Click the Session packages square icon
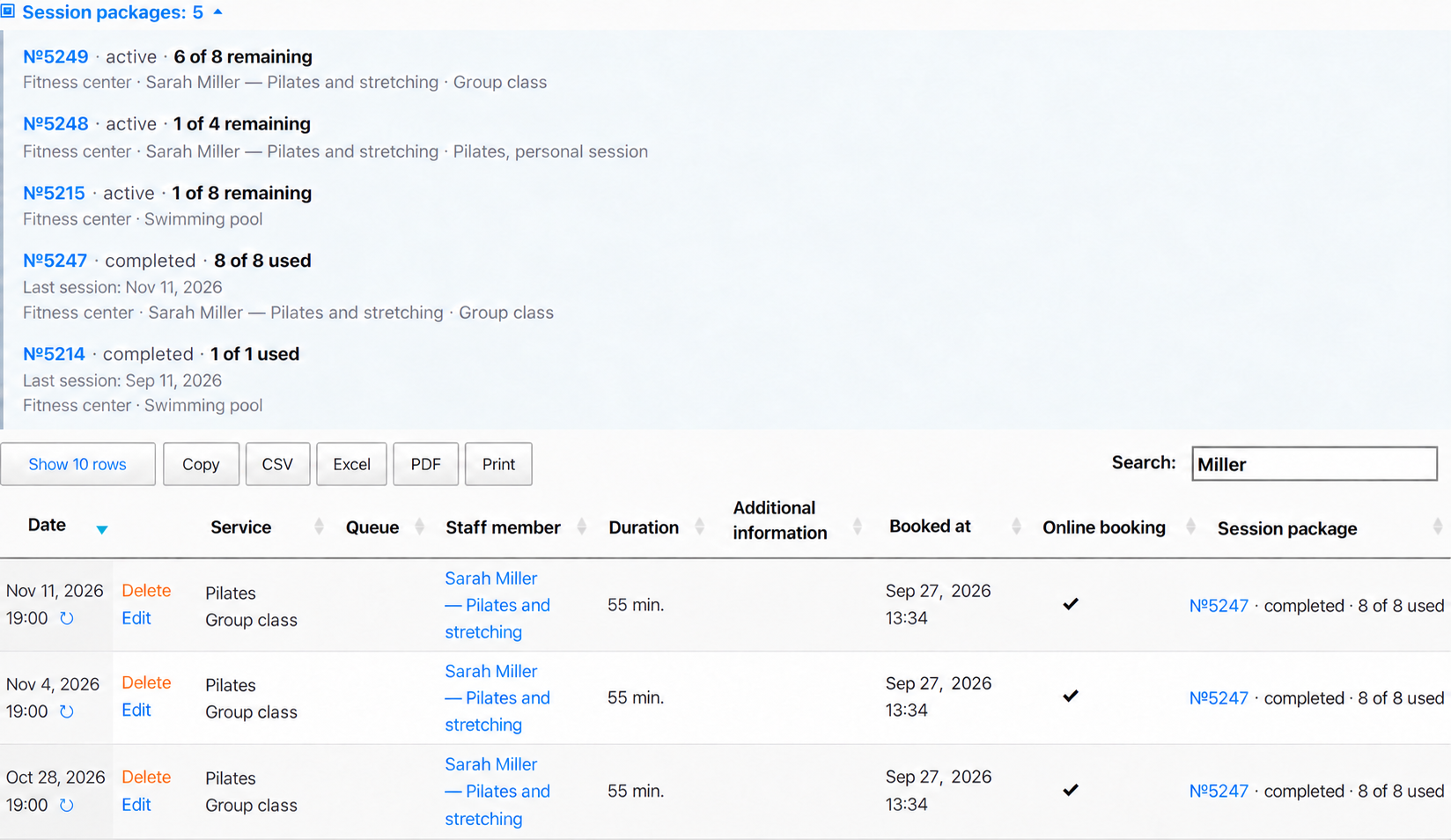The image size is (1451, 840). click(x=8, y=11)
